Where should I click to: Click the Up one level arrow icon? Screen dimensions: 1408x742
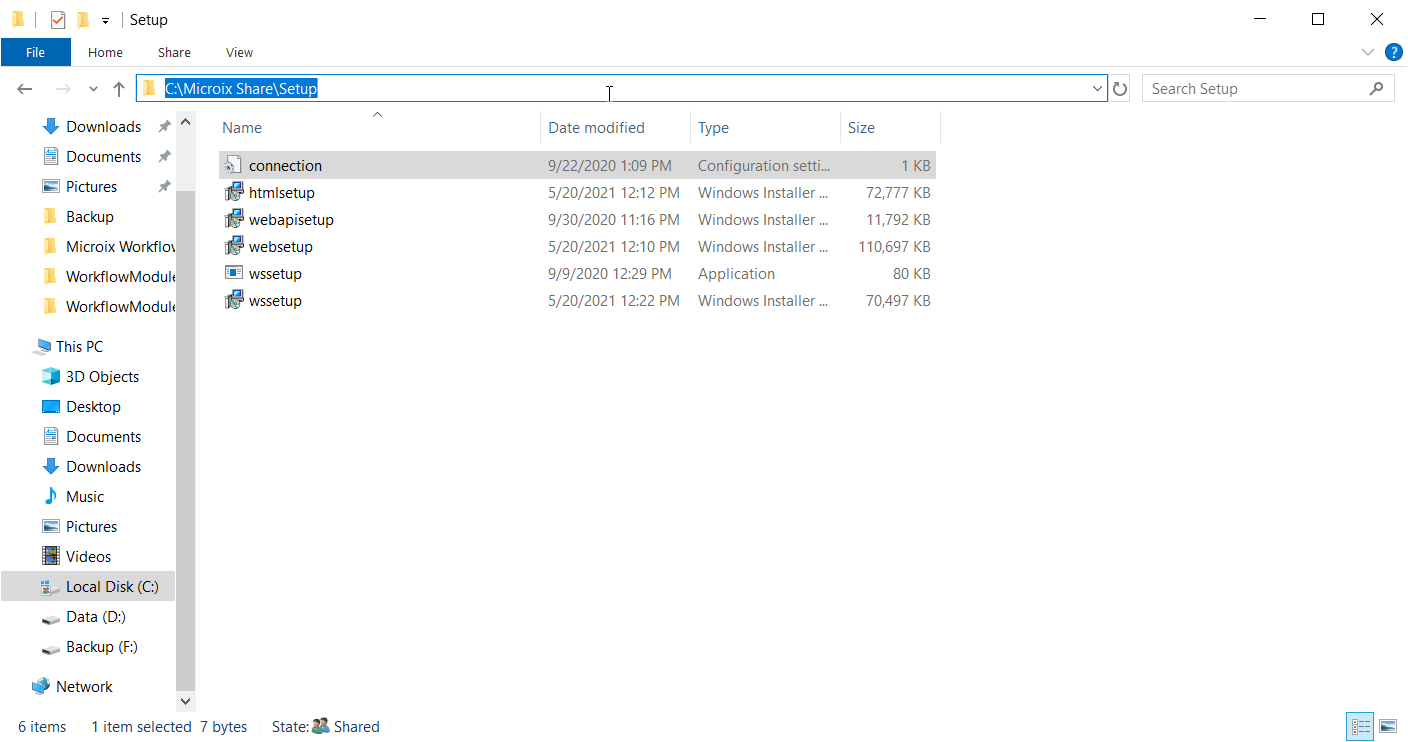click(119, 89)
